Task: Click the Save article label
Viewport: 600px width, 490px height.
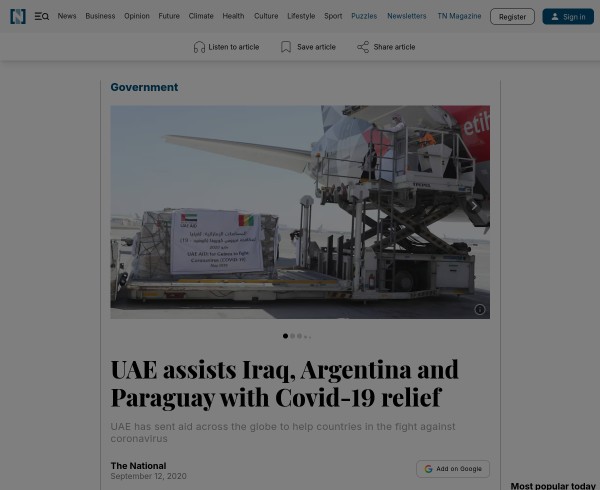Action: pyautogui.click(x=316, y=47)
